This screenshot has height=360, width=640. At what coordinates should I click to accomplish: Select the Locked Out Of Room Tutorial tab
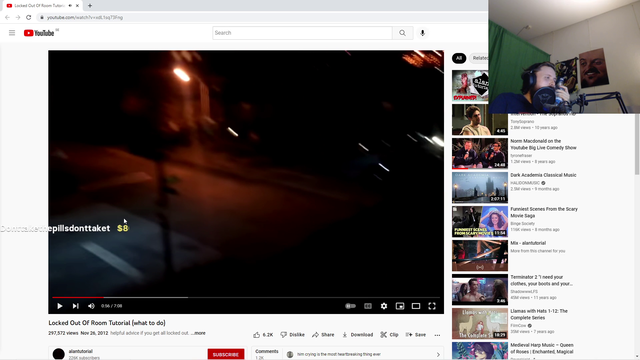coord(39,6)
